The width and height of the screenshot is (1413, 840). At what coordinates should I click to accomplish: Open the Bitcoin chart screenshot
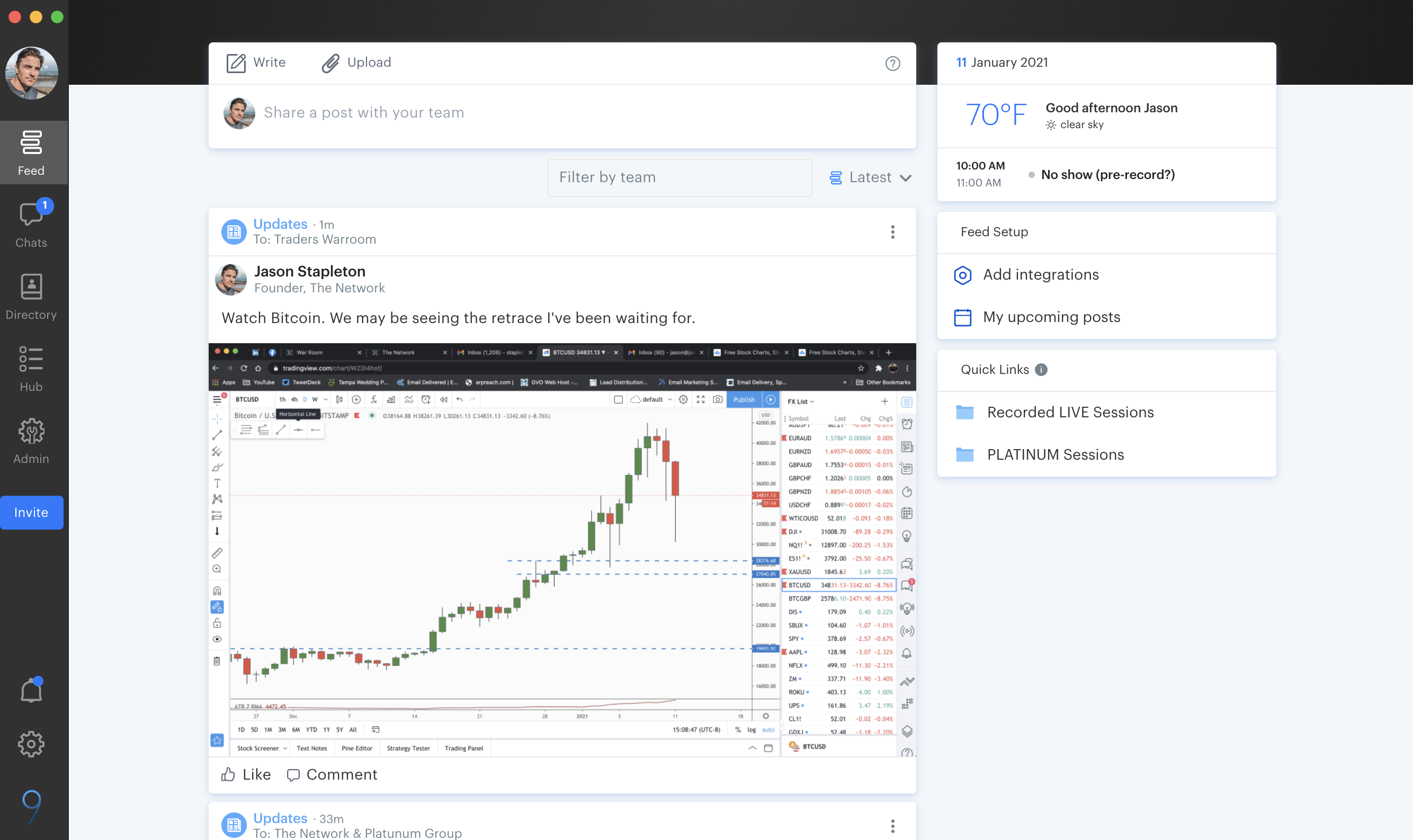point(562,550)
